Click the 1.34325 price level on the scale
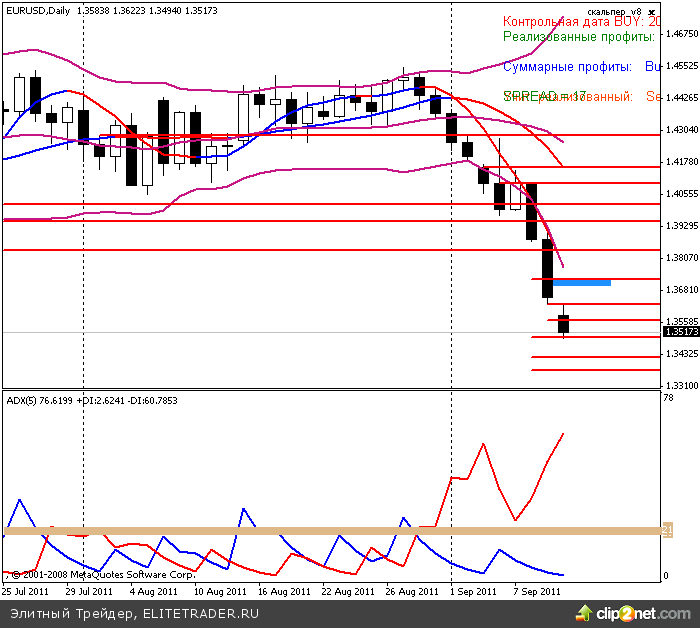This screenshot has width=700, height=628. click(x=680, y=354)
